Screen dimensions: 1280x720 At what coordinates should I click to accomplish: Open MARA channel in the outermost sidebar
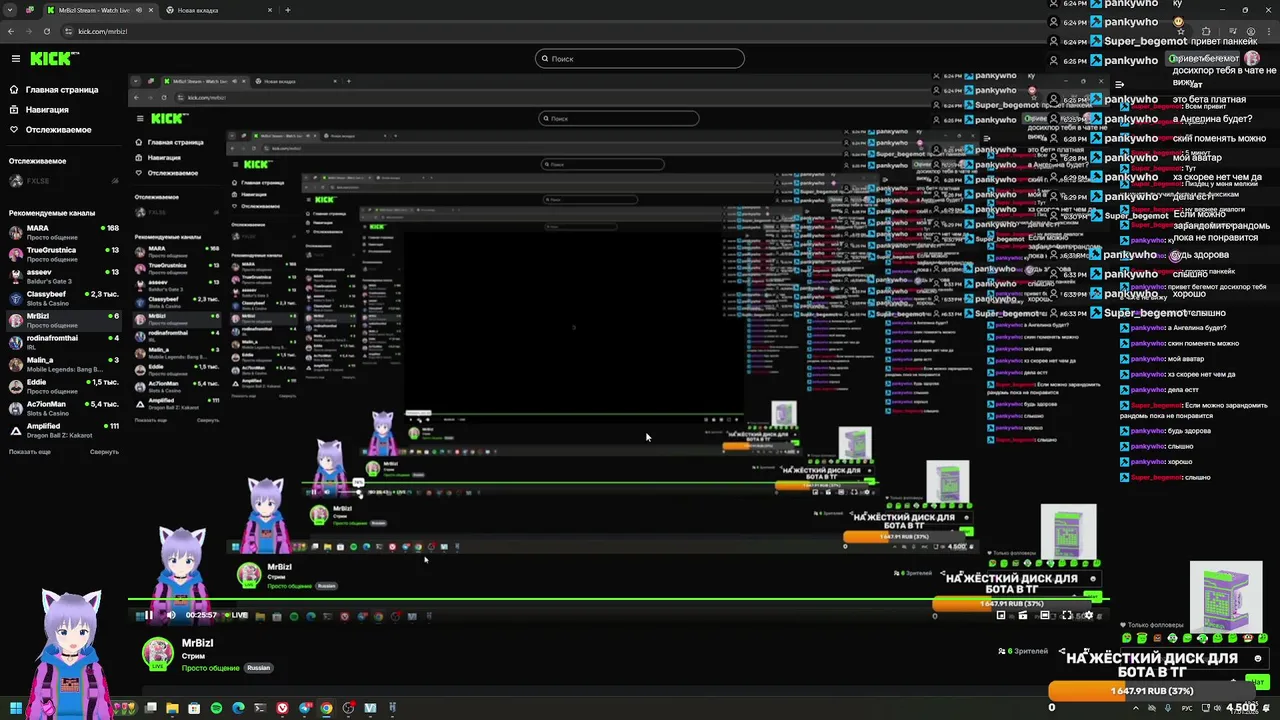click(63, 232)
